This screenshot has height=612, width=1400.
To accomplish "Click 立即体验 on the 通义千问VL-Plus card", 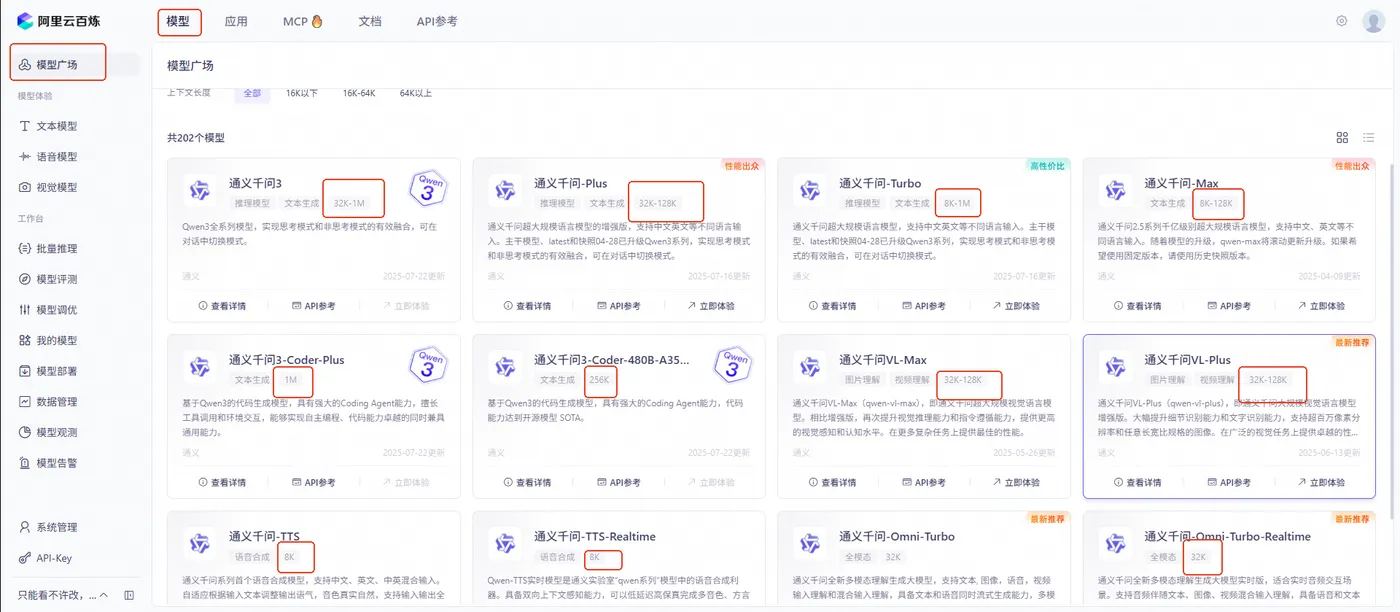I will [1321, 482].
